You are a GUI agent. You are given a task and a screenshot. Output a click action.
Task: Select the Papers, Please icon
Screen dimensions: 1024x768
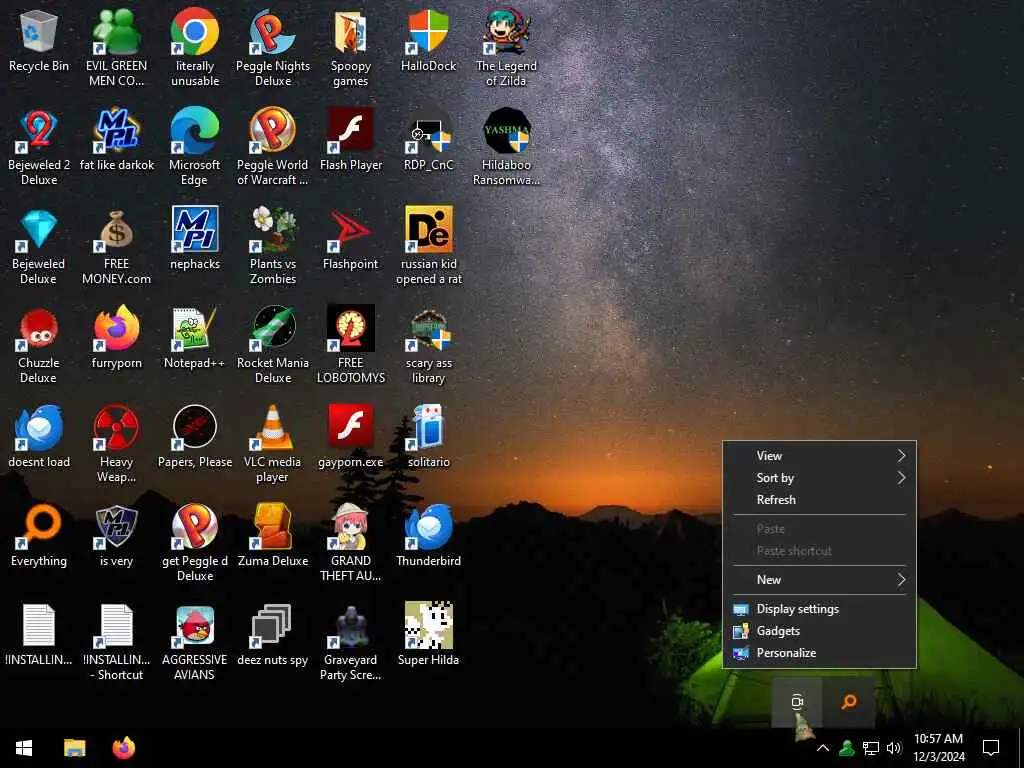tap(195, 437)
